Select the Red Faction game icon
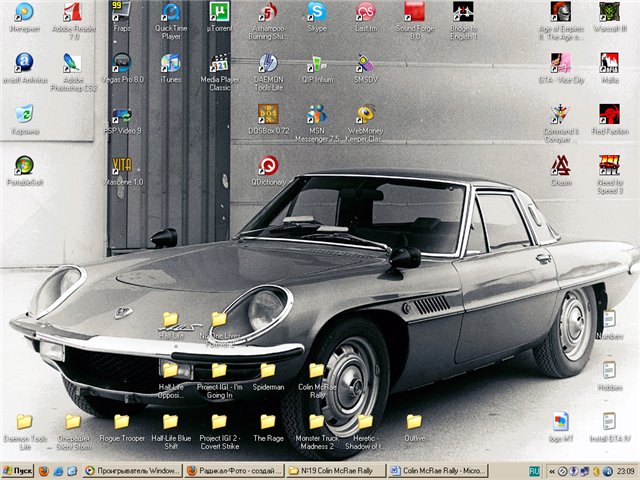 tap(609, 114)
